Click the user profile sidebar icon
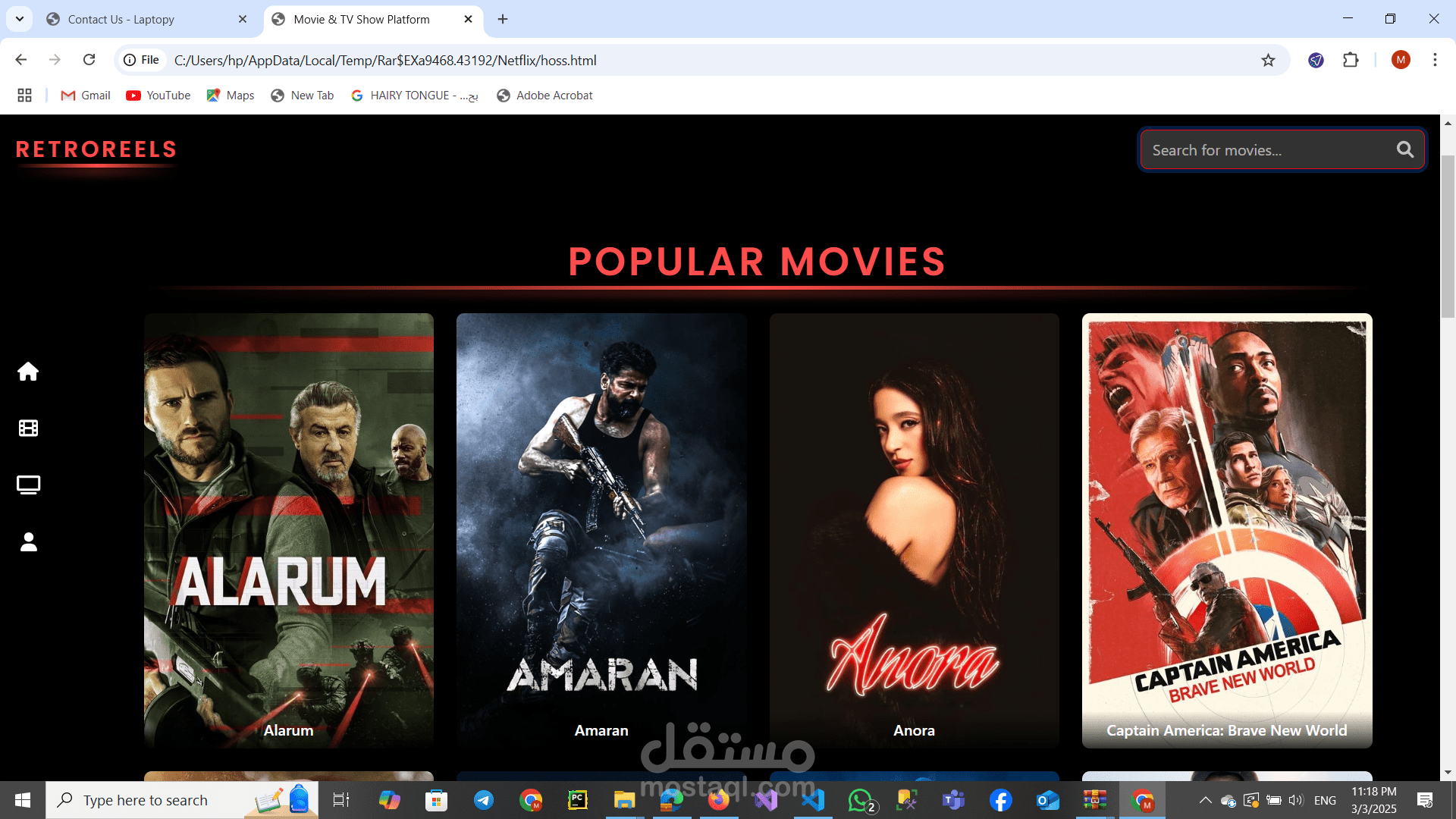 click(28, 541)
